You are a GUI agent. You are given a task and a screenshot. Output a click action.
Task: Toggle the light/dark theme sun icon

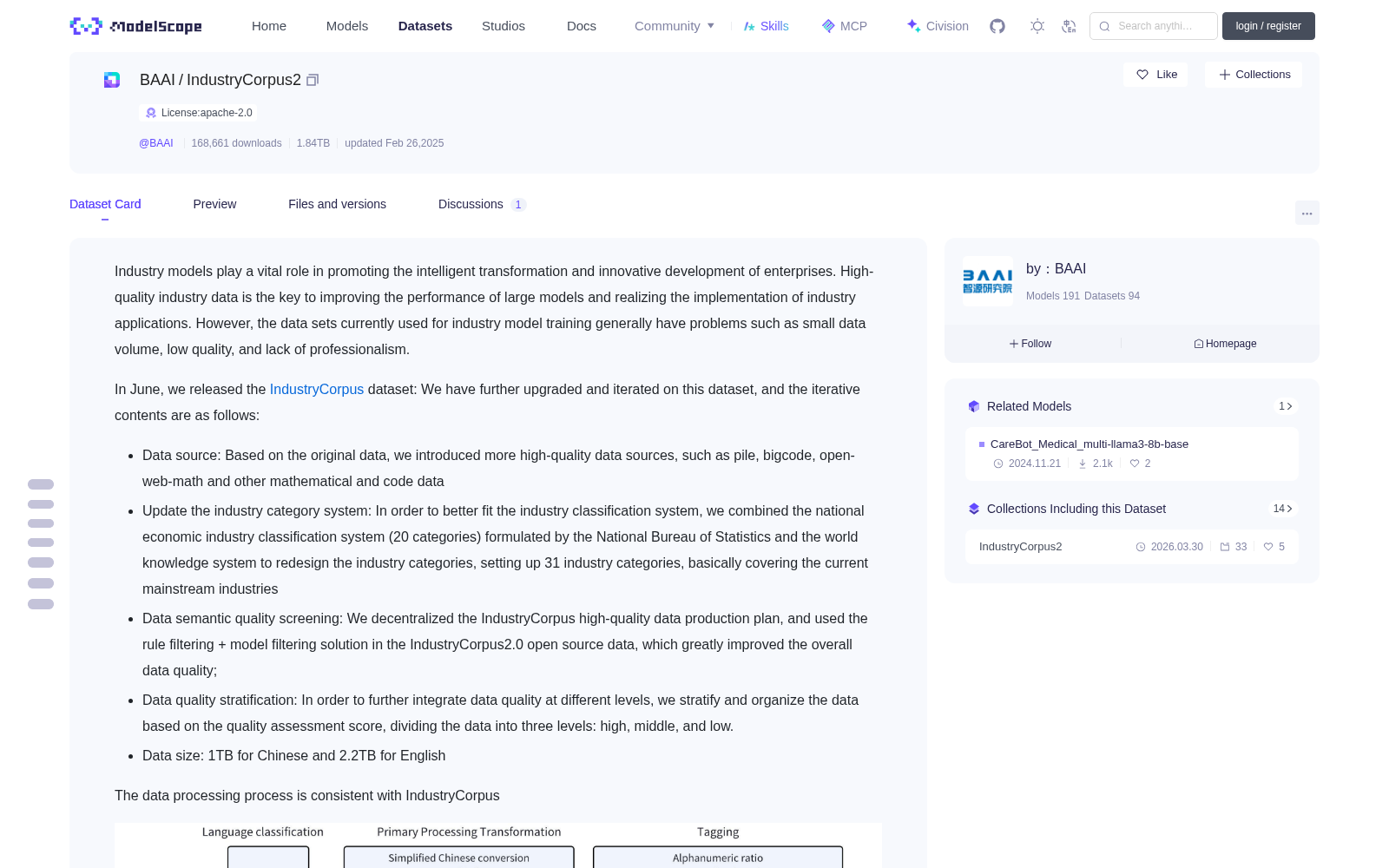pos(1037,26)
